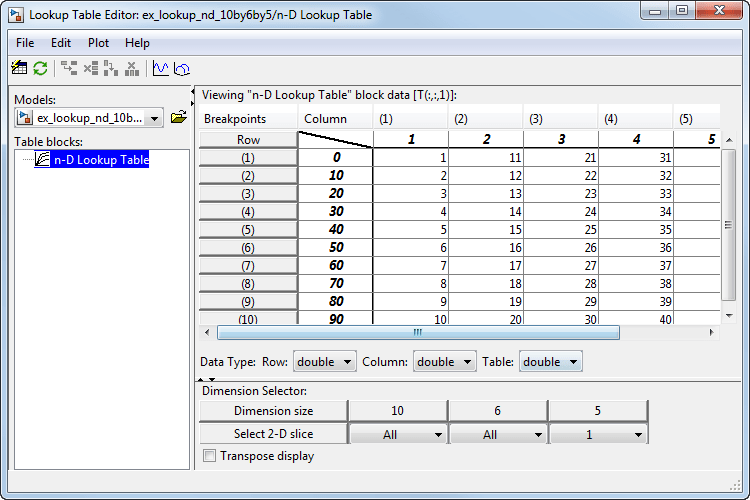Click the Select 2-D slice label button
The height and width of the screenshot is (500, 750).
pos(273,434)
